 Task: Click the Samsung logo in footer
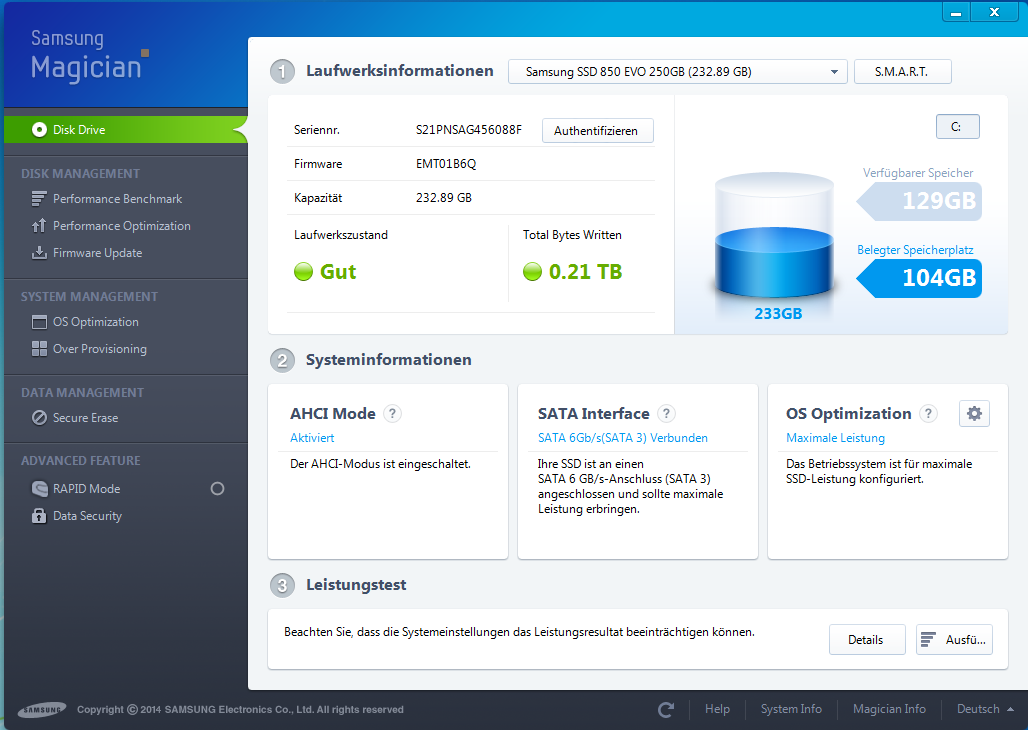point(43,710)
